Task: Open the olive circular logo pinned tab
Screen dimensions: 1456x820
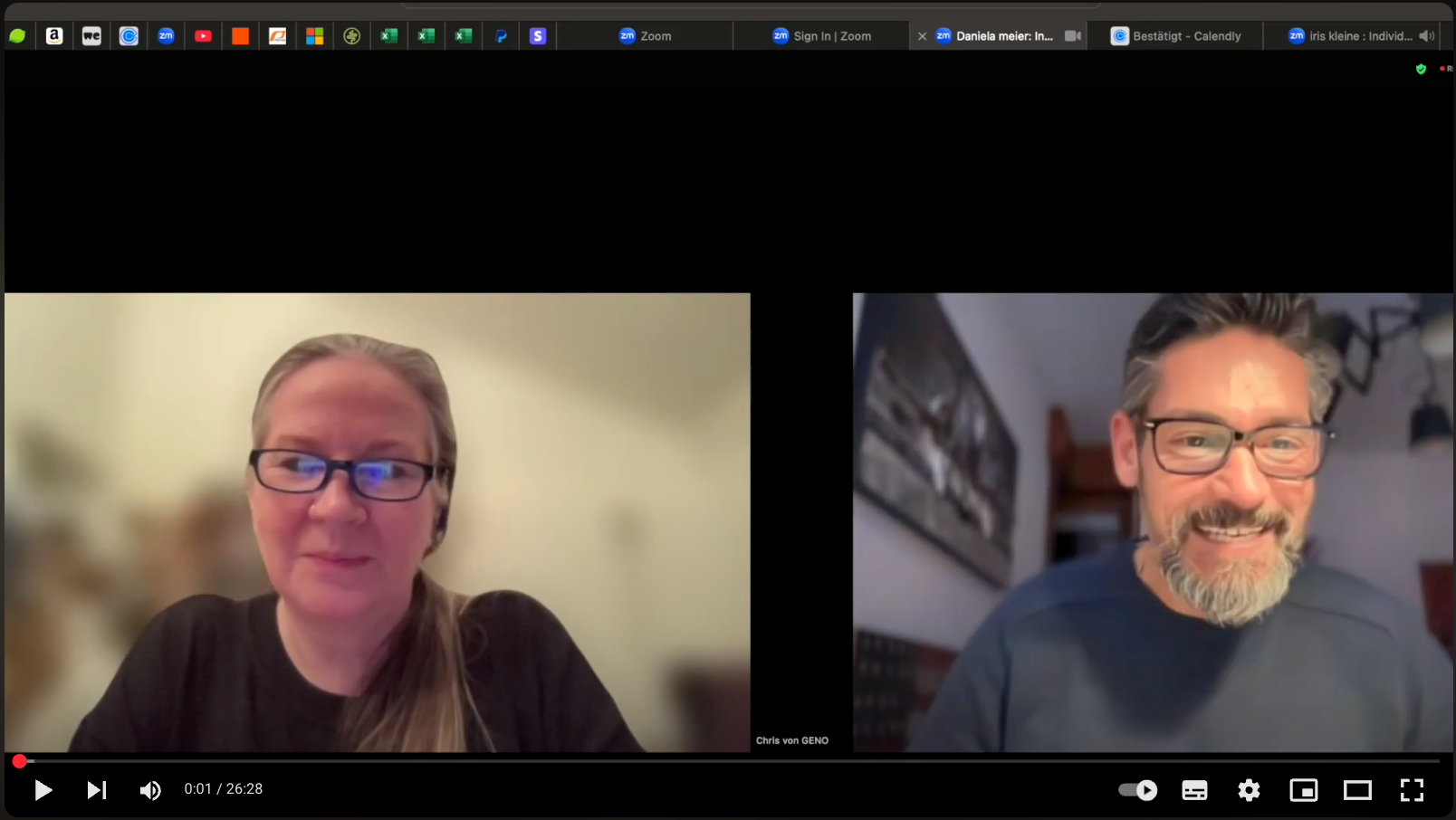Action: coord(351,36)
